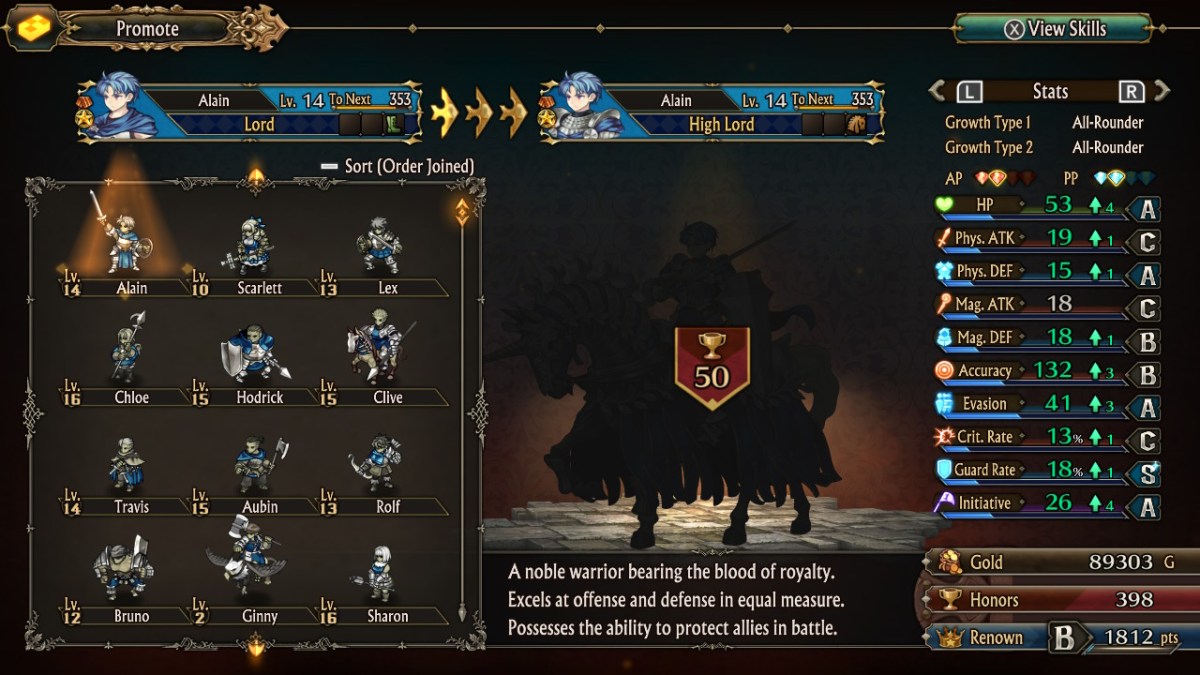1200x675 pixels.
Task: Click Alain High Lord promotion card
Action: pyautogui.click(x=712, y=111)
